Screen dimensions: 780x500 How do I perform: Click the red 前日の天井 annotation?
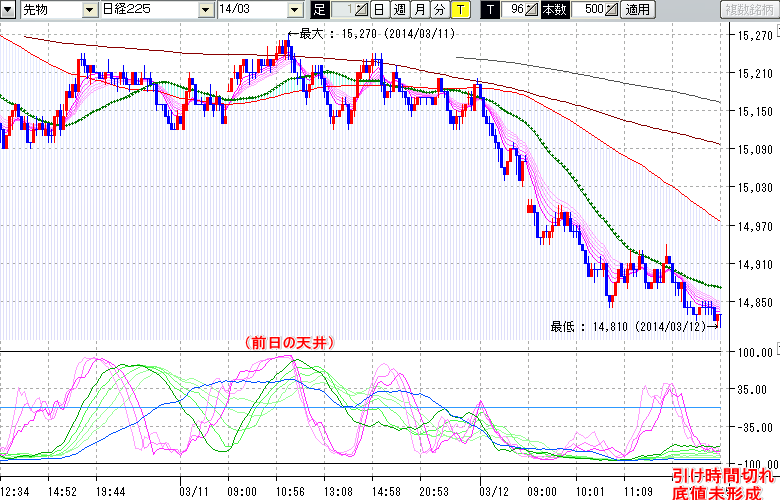288,341
